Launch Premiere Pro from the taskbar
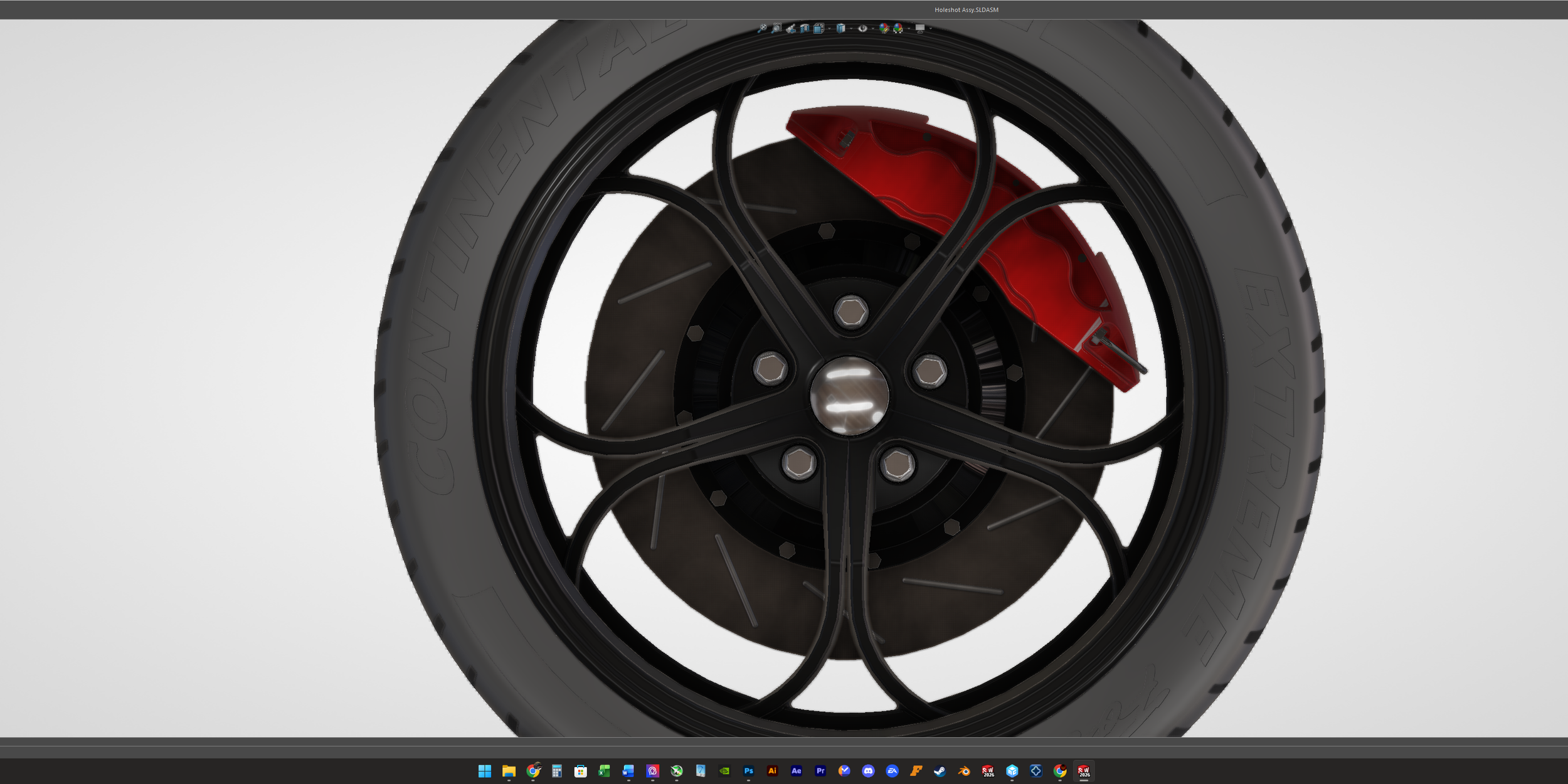 click(820, 771)
